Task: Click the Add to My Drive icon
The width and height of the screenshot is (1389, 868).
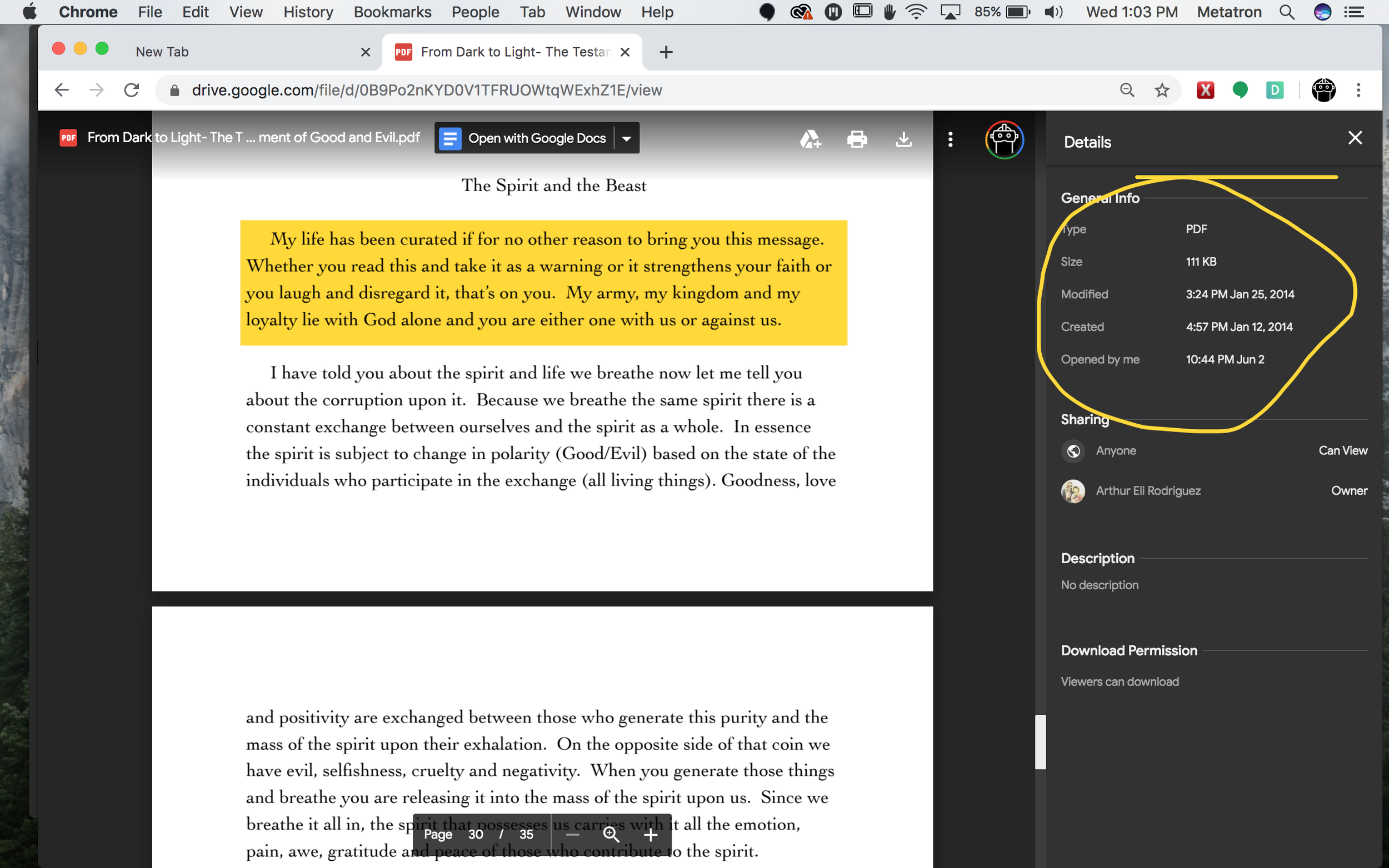Action: click(x=810, y=139)
